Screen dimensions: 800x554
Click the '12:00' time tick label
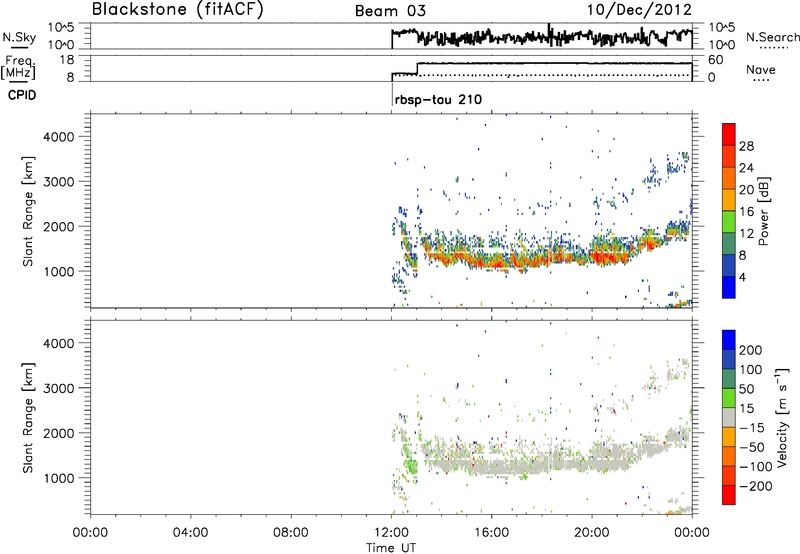click(391, 533)
